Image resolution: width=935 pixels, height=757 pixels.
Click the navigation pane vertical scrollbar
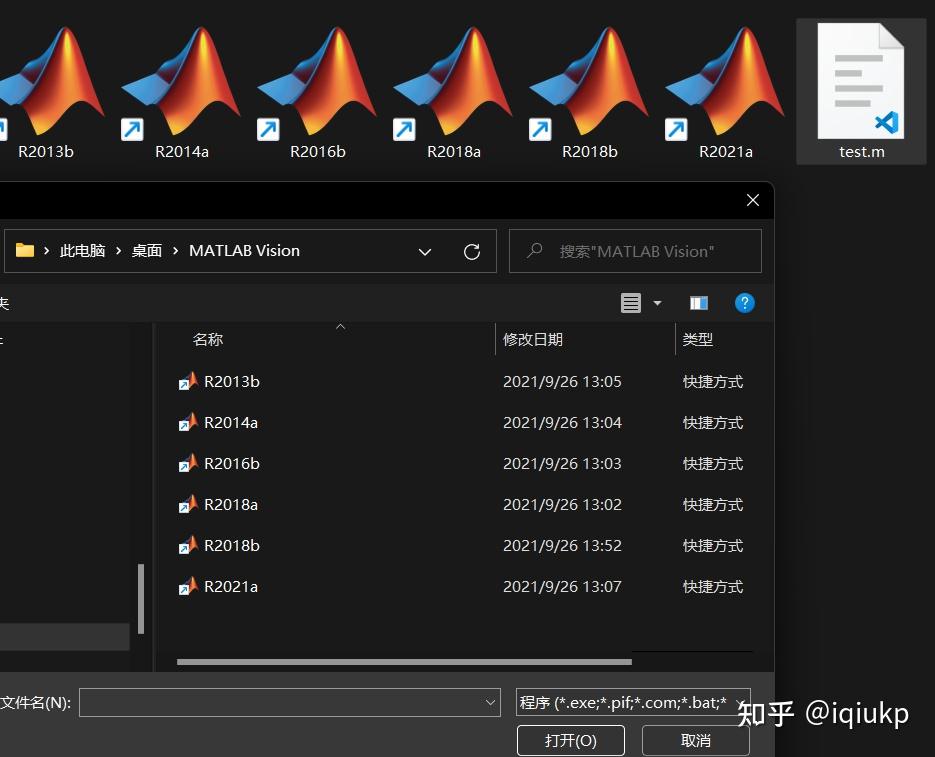tap(141, 598)
